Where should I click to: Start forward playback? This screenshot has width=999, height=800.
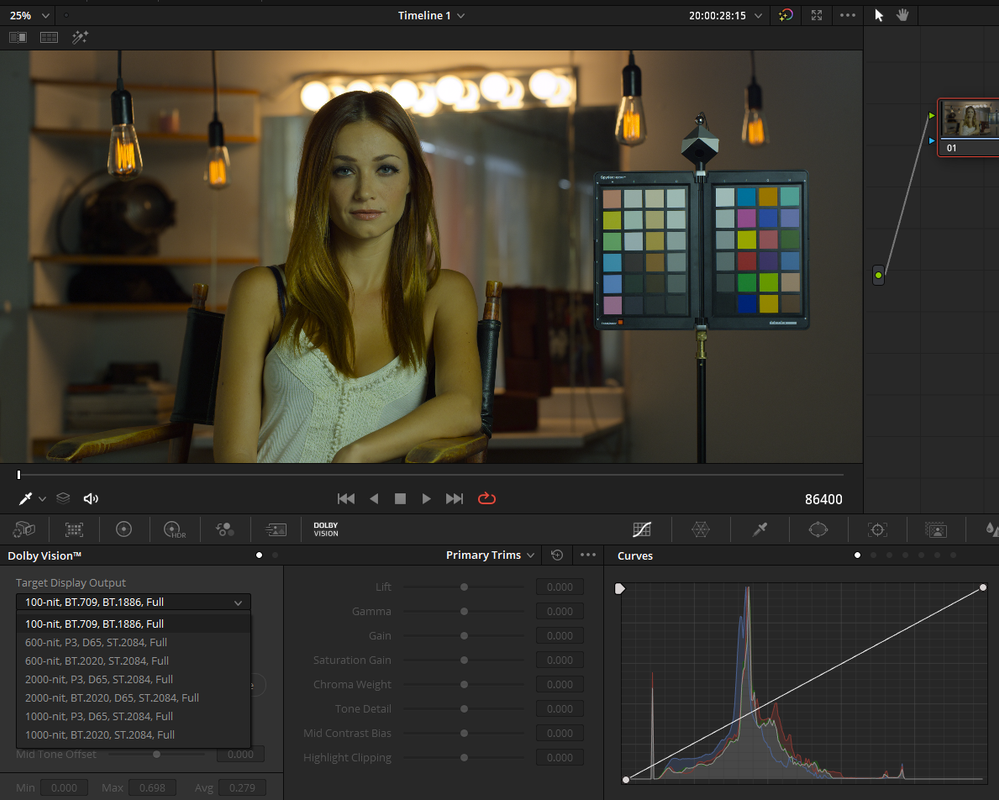click(426, 498)
